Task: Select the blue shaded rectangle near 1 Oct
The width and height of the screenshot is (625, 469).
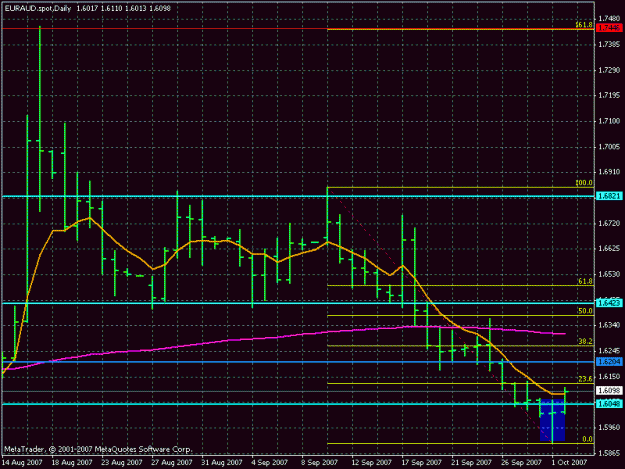Action: [x=552, y=420]
